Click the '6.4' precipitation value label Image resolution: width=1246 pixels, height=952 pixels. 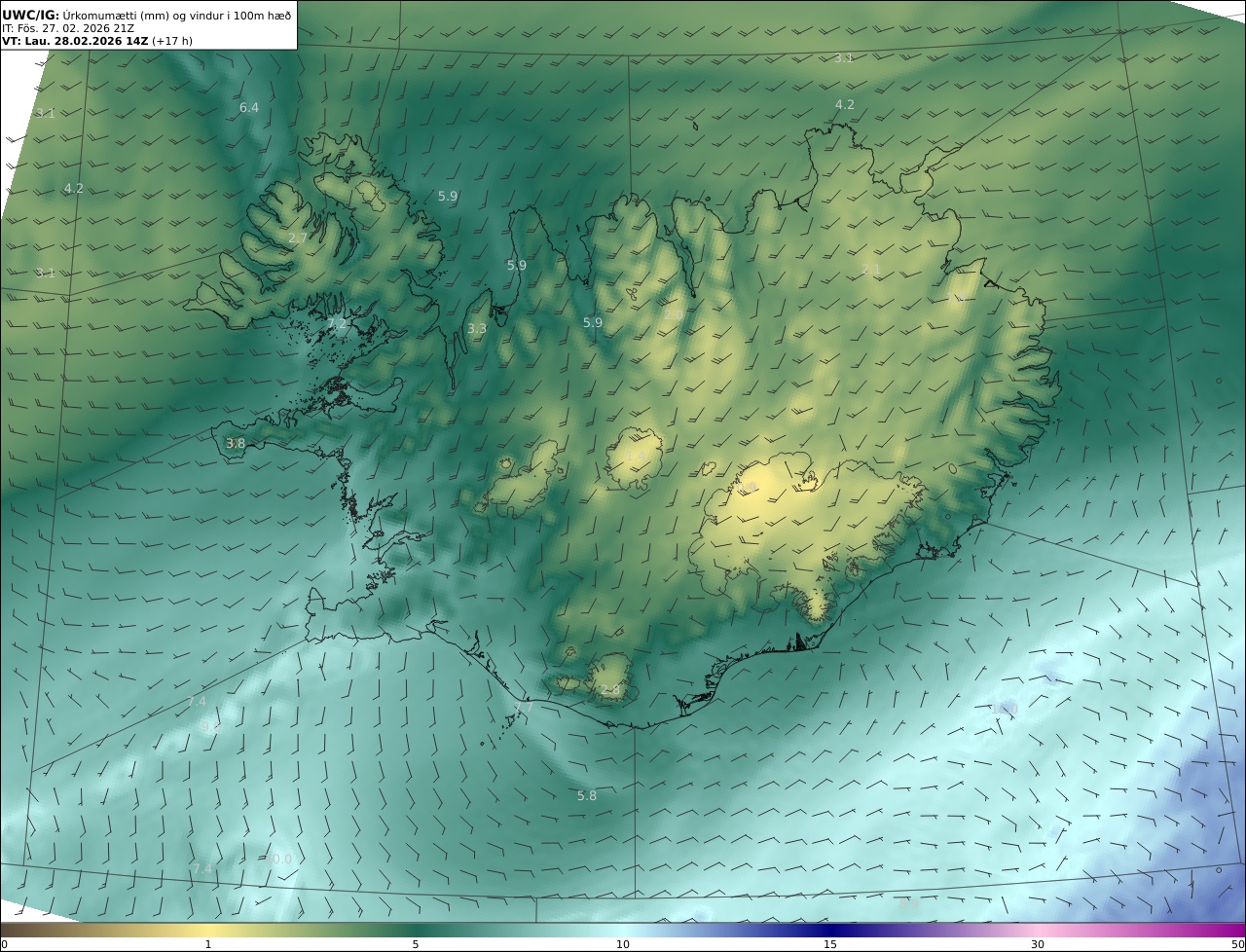pos(249,108)
